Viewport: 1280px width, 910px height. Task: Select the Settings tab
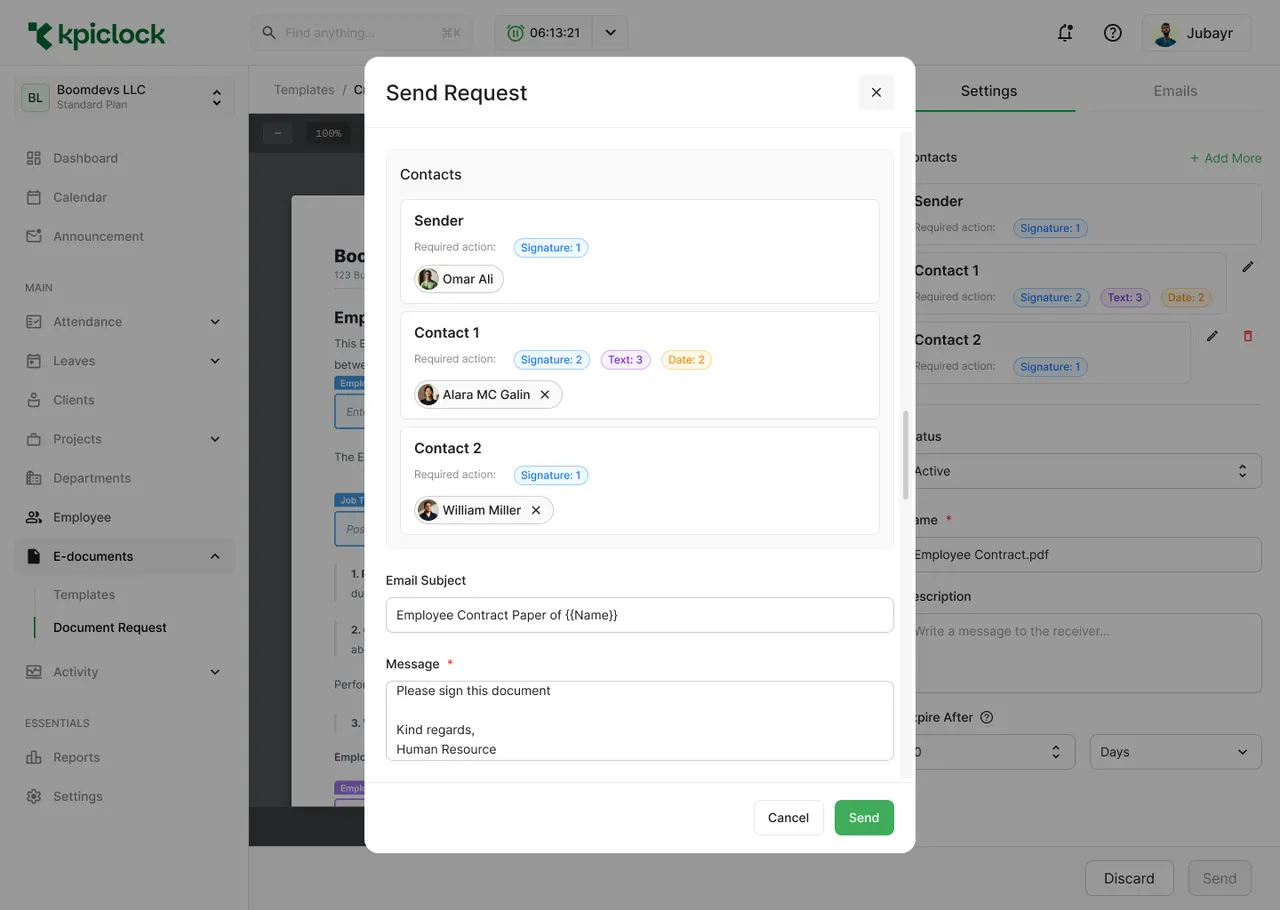point(989,91)
